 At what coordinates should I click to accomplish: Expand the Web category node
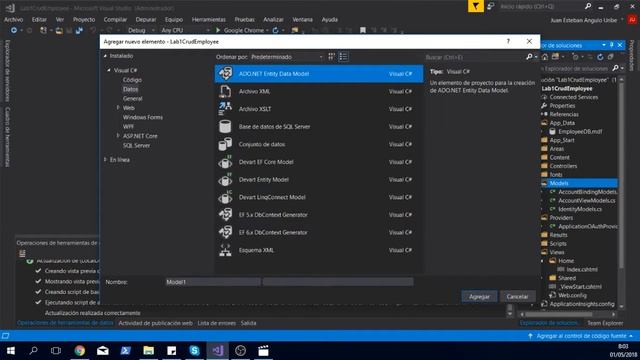pos(118,107)
